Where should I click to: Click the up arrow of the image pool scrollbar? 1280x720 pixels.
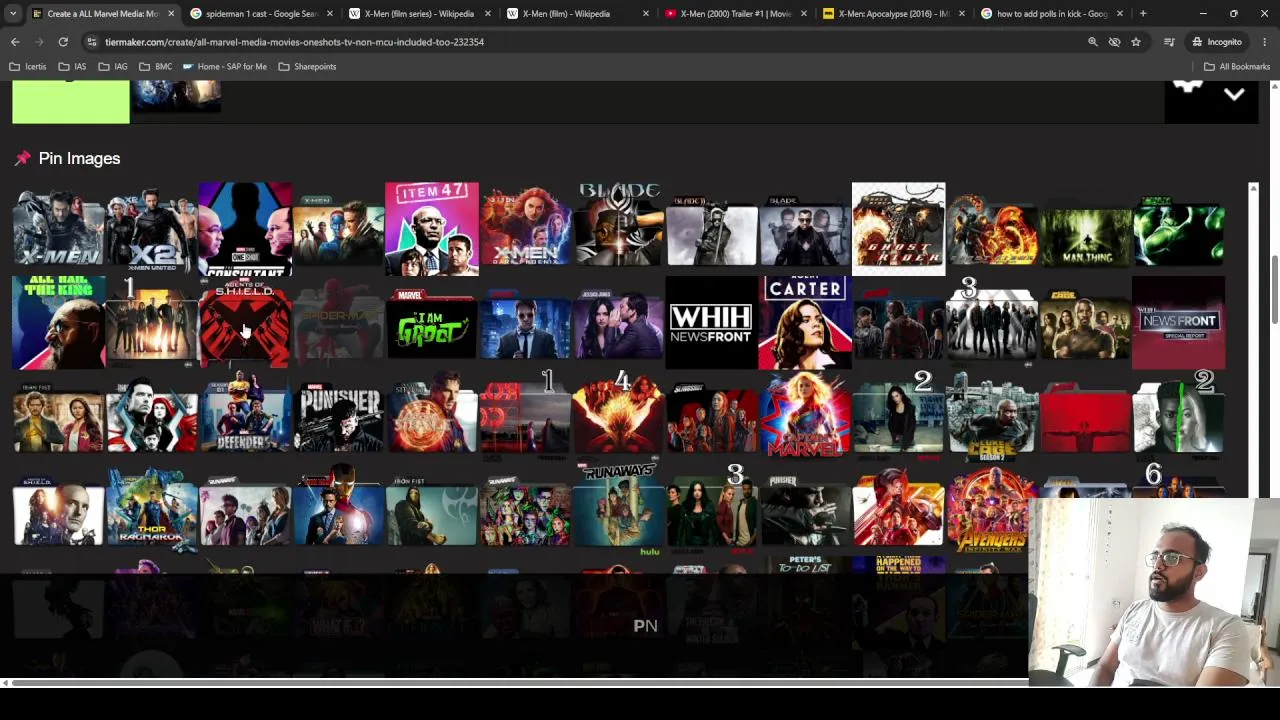(x=1253, y=189)
